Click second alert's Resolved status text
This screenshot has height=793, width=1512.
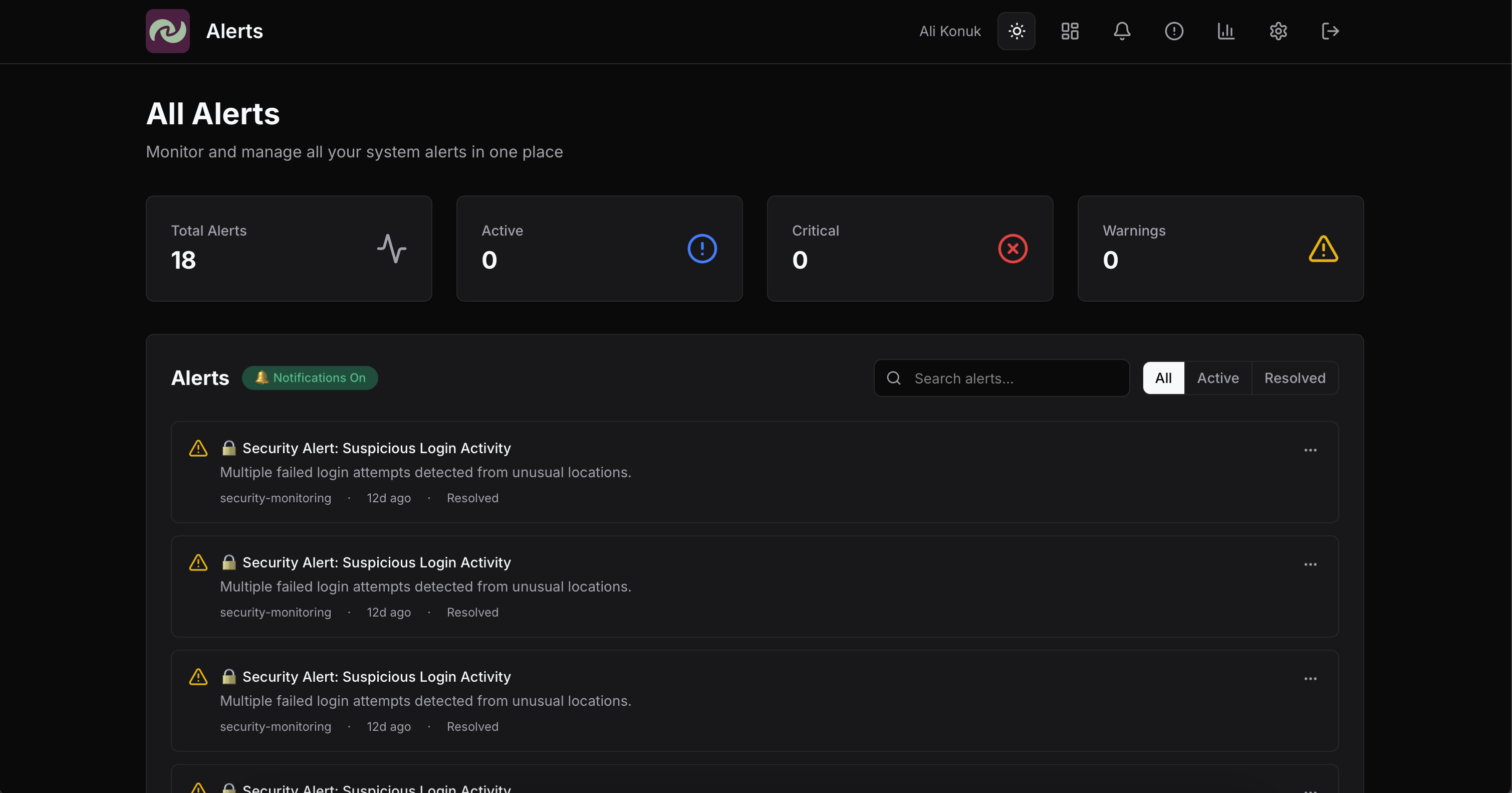(x=472, y=612)
